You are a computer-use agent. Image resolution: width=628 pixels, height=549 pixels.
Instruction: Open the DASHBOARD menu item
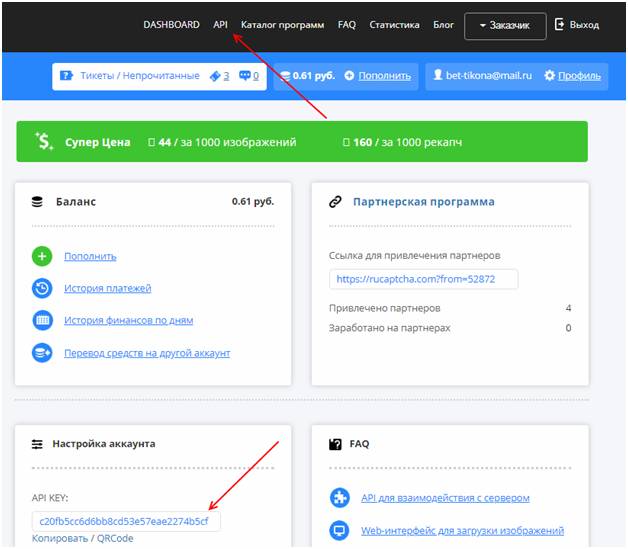(x=171, y=25)
